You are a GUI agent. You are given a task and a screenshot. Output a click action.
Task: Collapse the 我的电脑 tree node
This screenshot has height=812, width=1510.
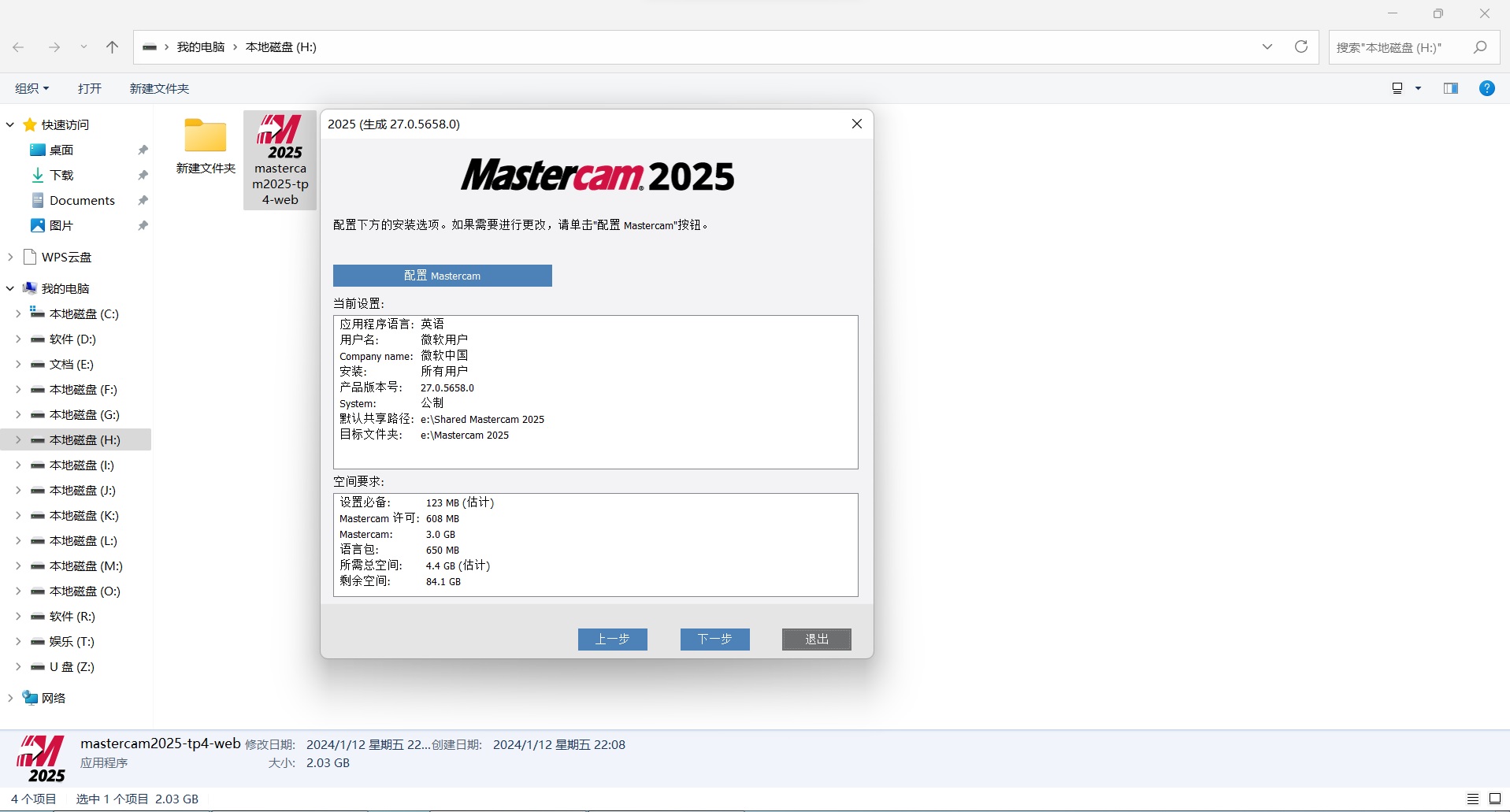click(10, 288)
